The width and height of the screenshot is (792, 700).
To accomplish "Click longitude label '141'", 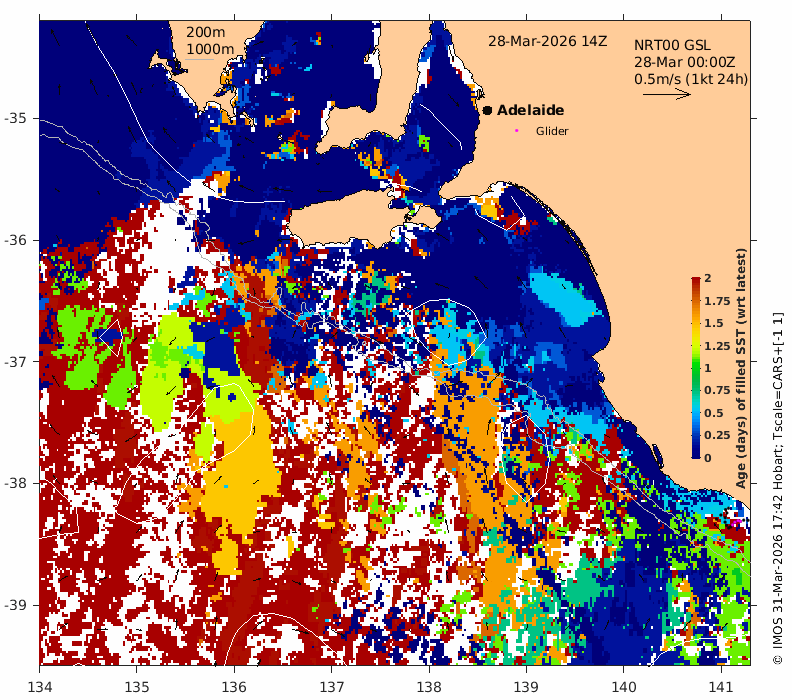I will (721, 687).
